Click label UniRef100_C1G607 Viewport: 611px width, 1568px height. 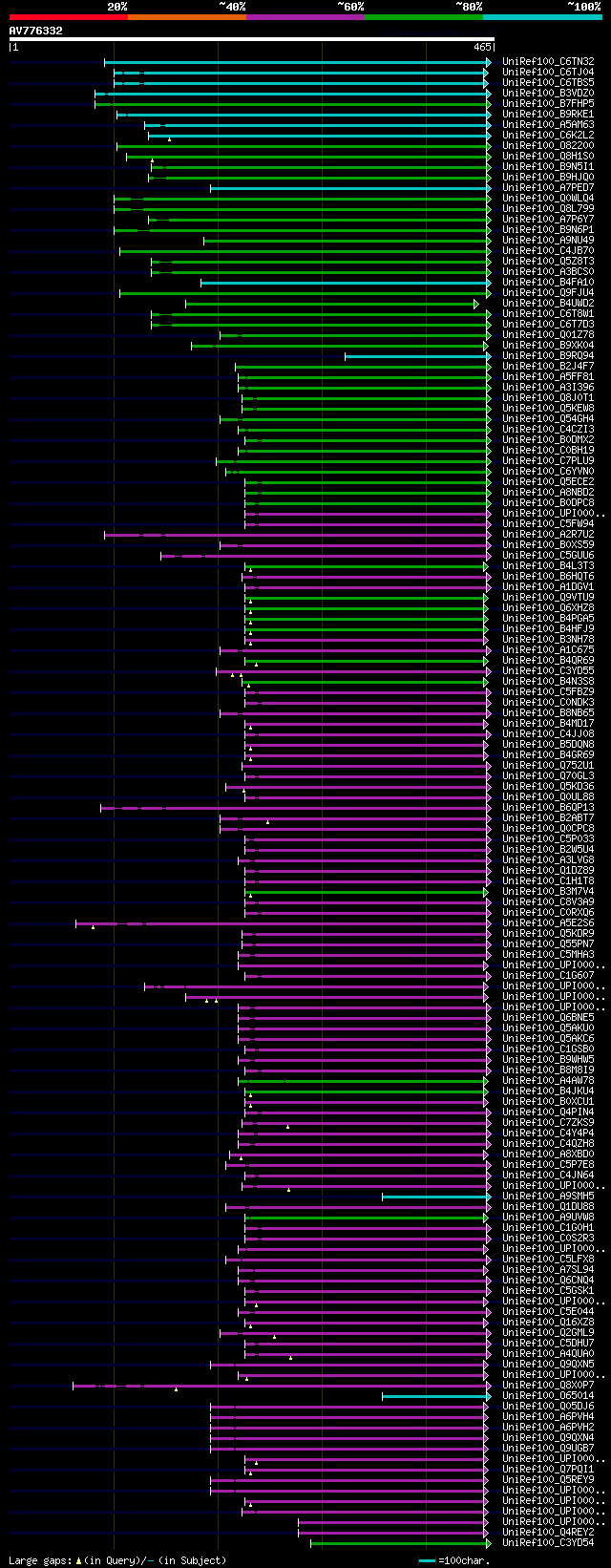click(x=548, y=976)
